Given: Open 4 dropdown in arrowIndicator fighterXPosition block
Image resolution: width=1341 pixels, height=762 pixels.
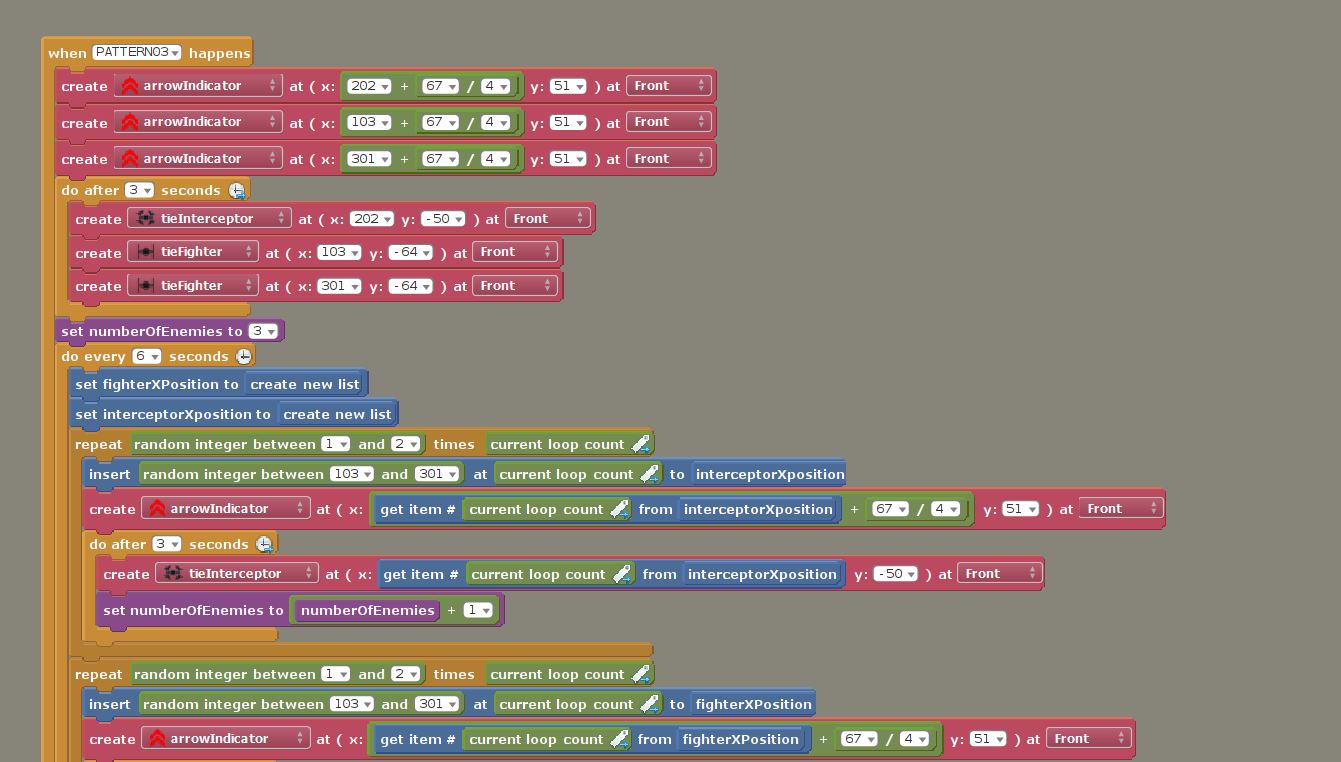Looking at the screenshot, I should point(914,739).
